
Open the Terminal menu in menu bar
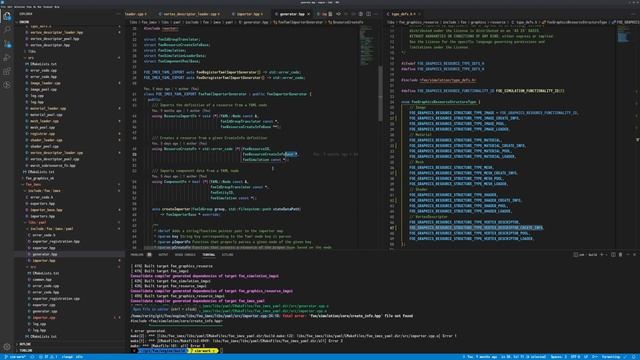tap(47, 7)
